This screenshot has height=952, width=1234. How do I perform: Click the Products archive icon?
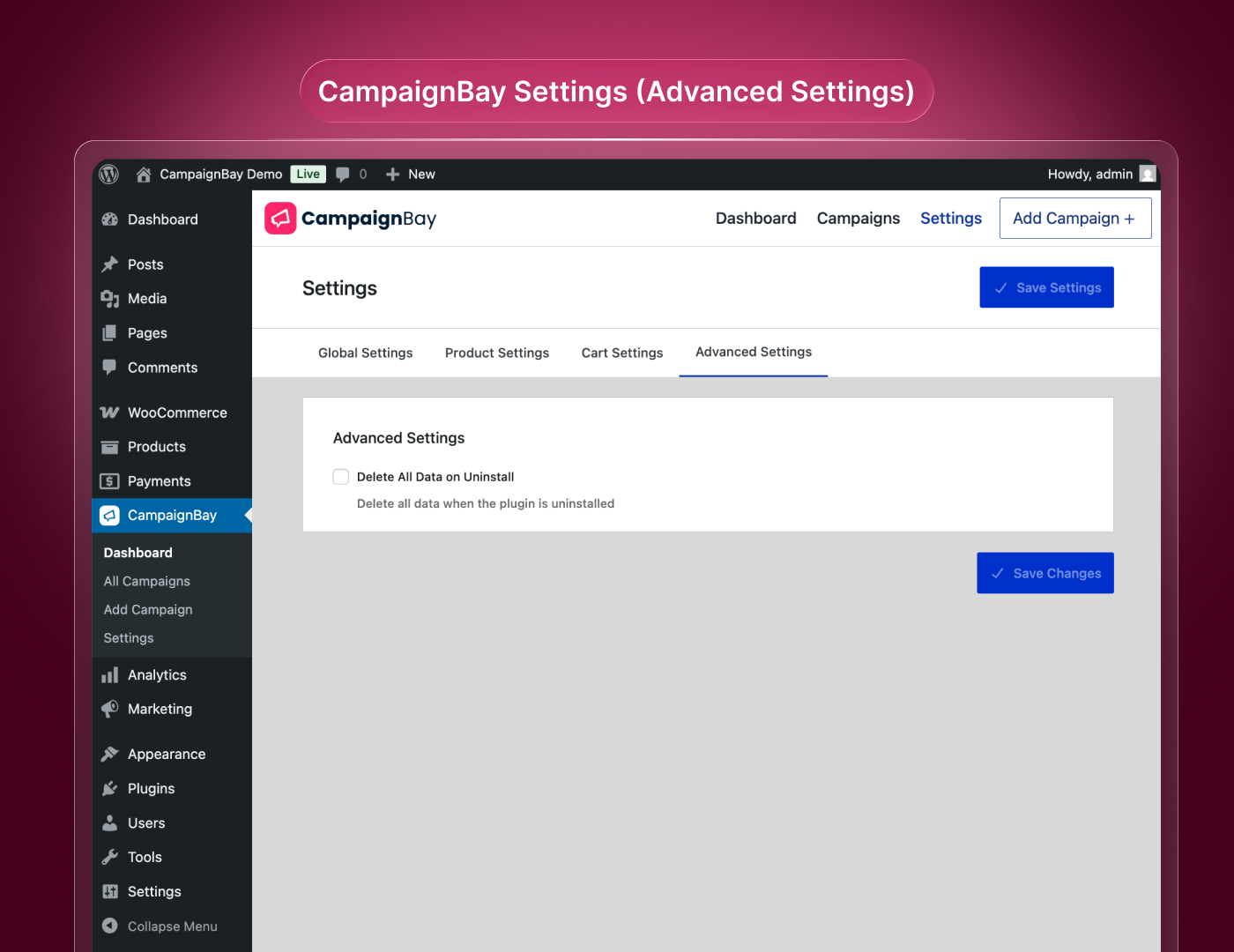[x=110, y=447]
